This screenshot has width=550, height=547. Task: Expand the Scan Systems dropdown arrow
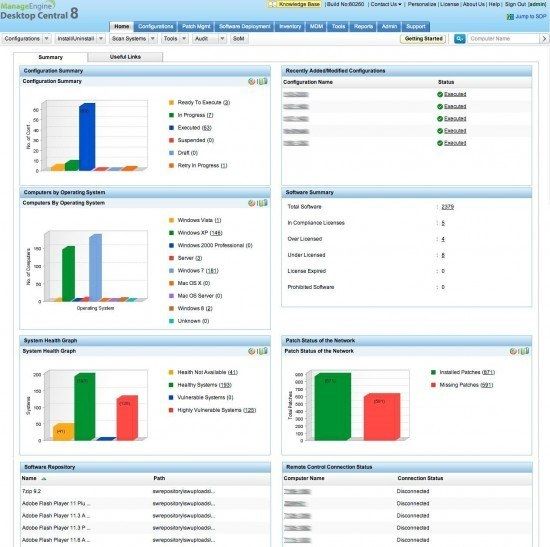point(153,39)
